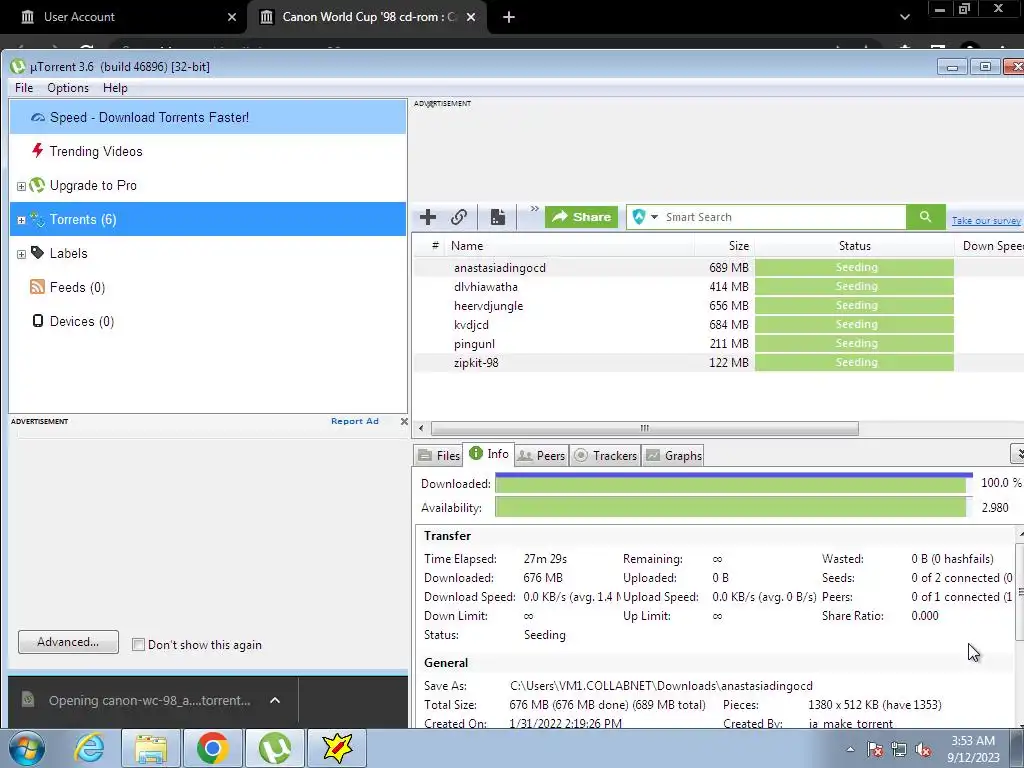The image size is (1024, 768).
Task: Click the Report Ad link
Action: [x=355, y=421]
